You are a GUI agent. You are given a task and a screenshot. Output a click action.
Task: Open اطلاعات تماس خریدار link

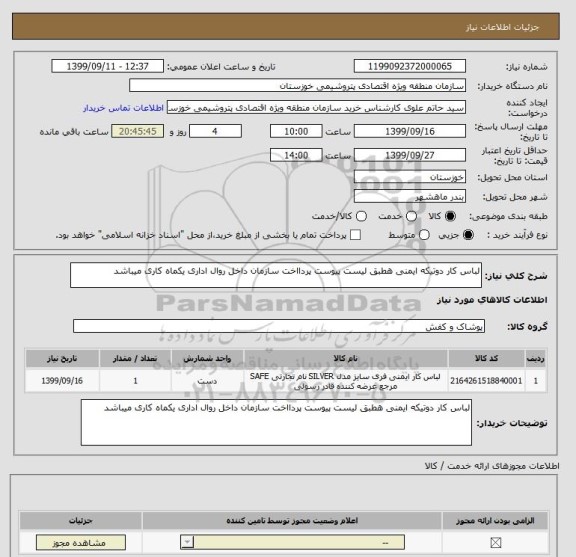pyautogui.click(x=123, y=108)
